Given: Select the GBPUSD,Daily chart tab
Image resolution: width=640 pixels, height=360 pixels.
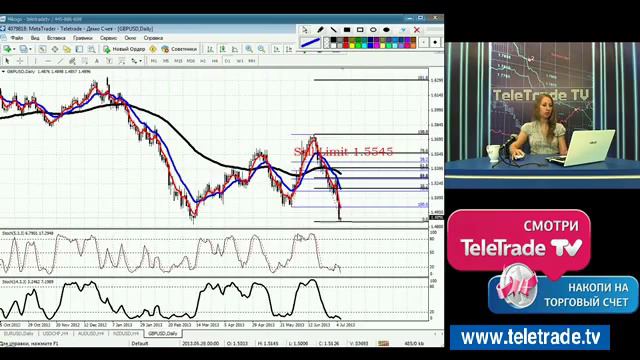Looking at the screenshot, I should (x=163, y=333).
